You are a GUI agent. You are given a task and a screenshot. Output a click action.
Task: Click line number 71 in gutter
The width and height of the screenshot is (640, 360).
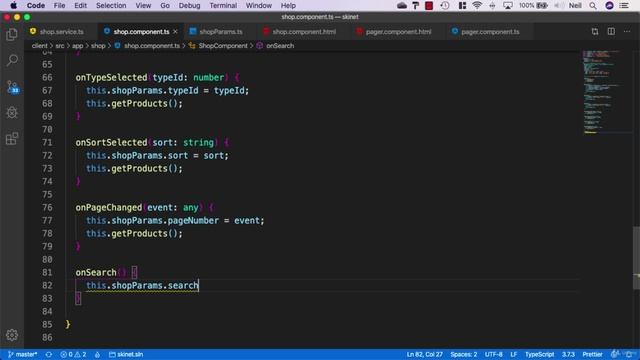coord(47,142)
